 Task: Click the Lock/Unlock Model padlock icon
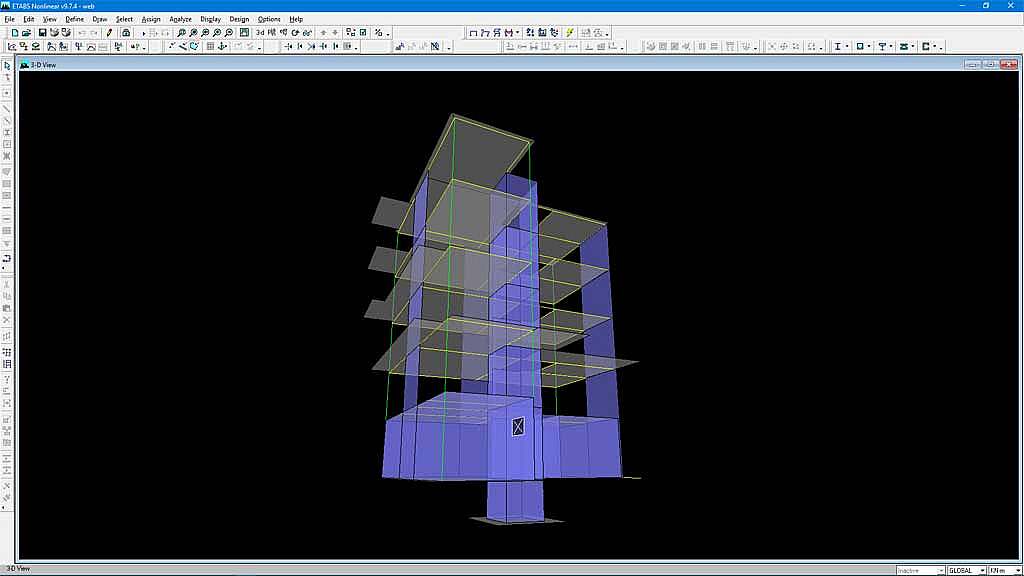click(x=126, y=33)
